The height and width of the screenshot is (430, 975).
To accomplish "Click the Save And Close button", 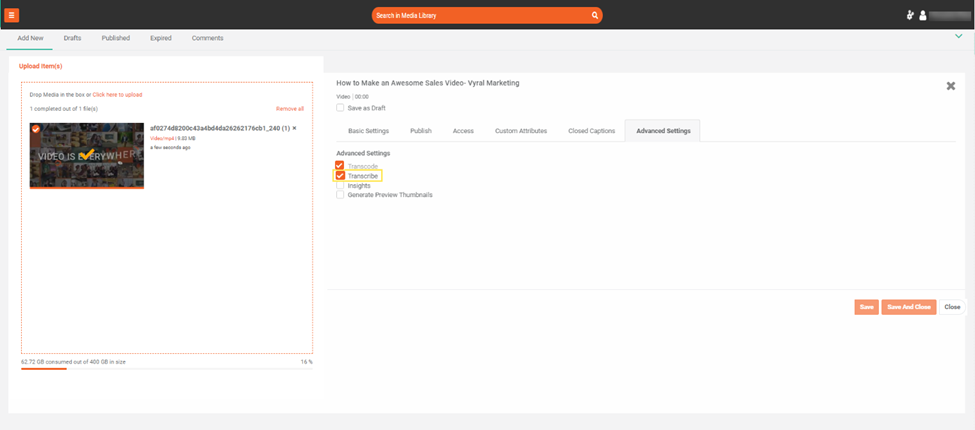I will click(908, 307).
